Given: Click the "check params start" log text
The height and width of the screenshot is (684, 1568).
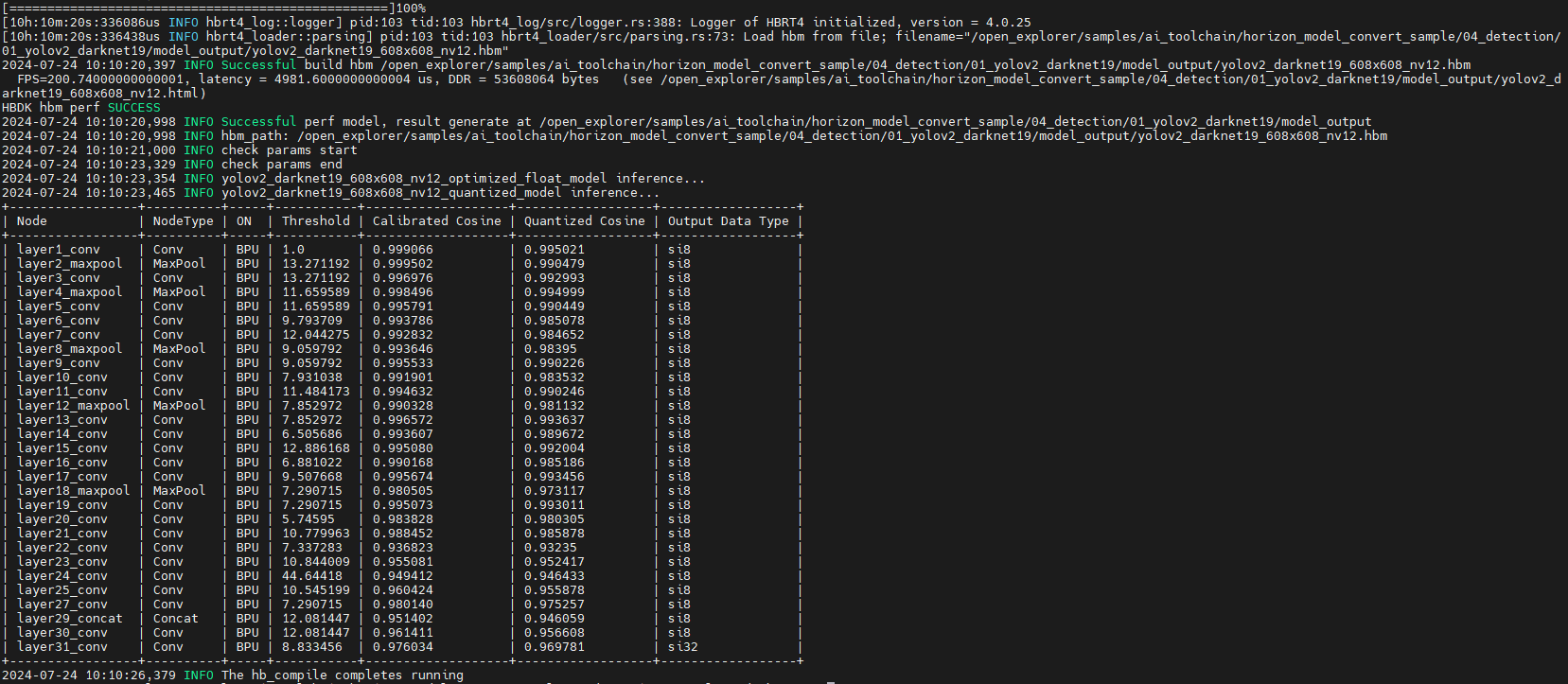Looking at the screenshot, I should tap(289, 150).
